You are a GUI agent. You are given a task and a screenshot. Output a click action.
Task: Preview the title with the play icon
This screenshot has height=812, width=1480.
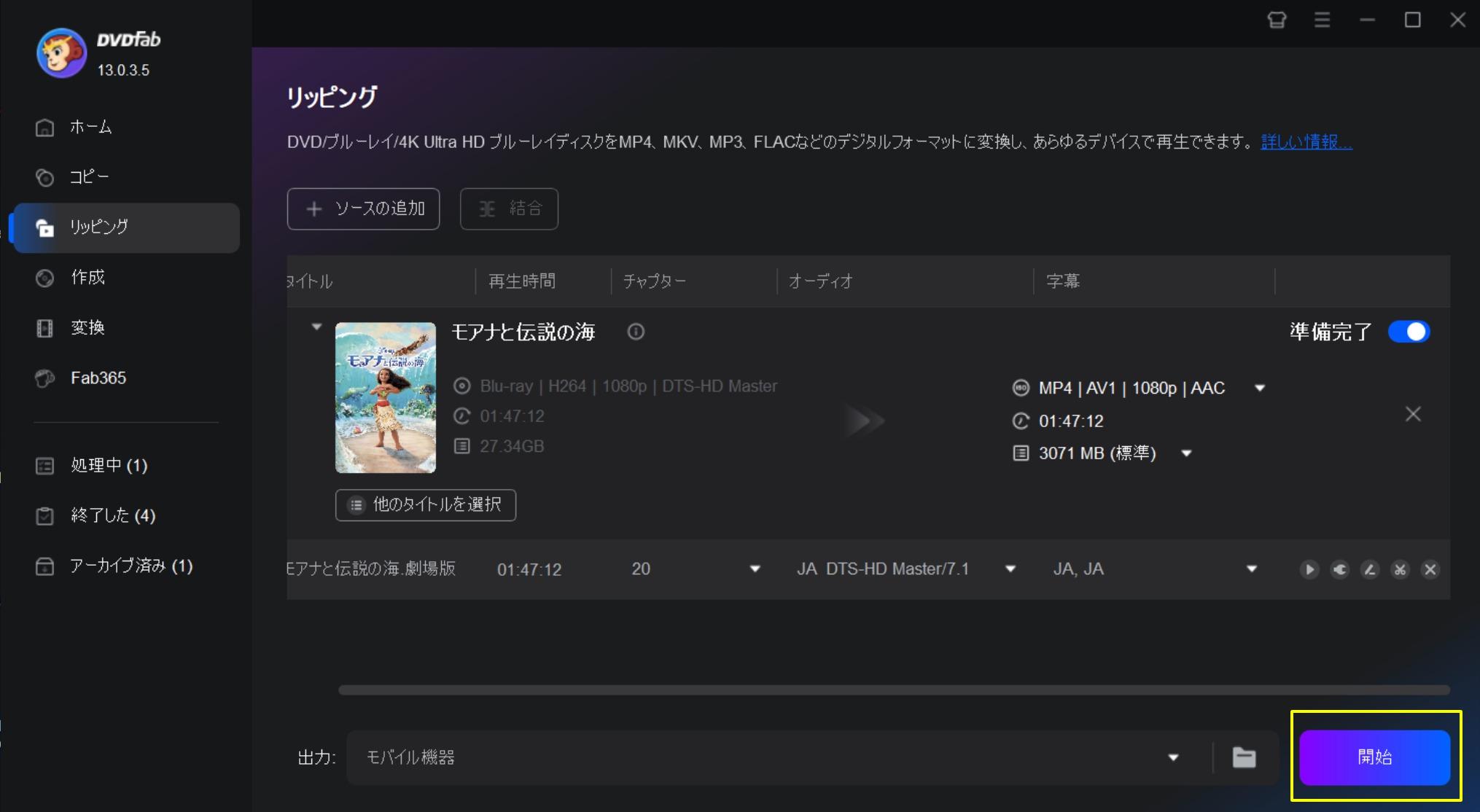pyautogui.click(x=1309, y=569)
